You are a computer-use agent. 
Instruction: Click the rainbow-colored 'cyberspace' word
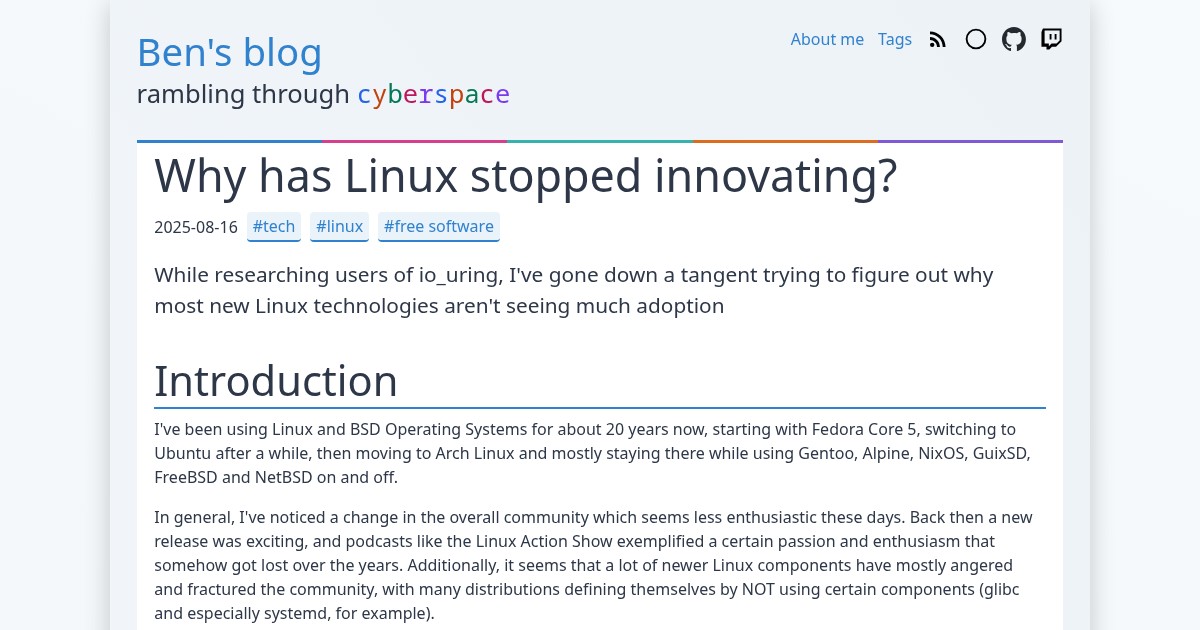pyautogui.click(x=434, y=95)
